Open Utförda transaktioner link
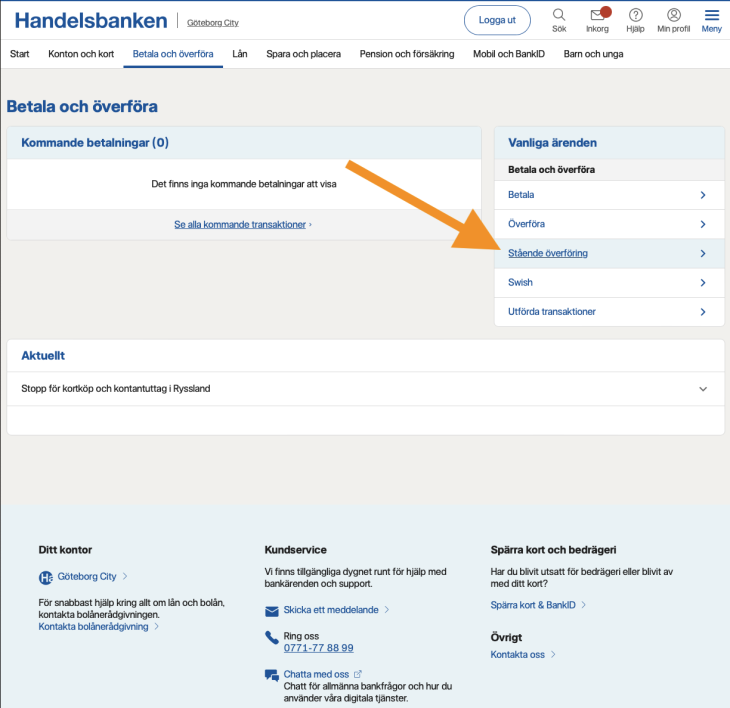The width and height of the screenshot is (730, 708). coord(552,312)
